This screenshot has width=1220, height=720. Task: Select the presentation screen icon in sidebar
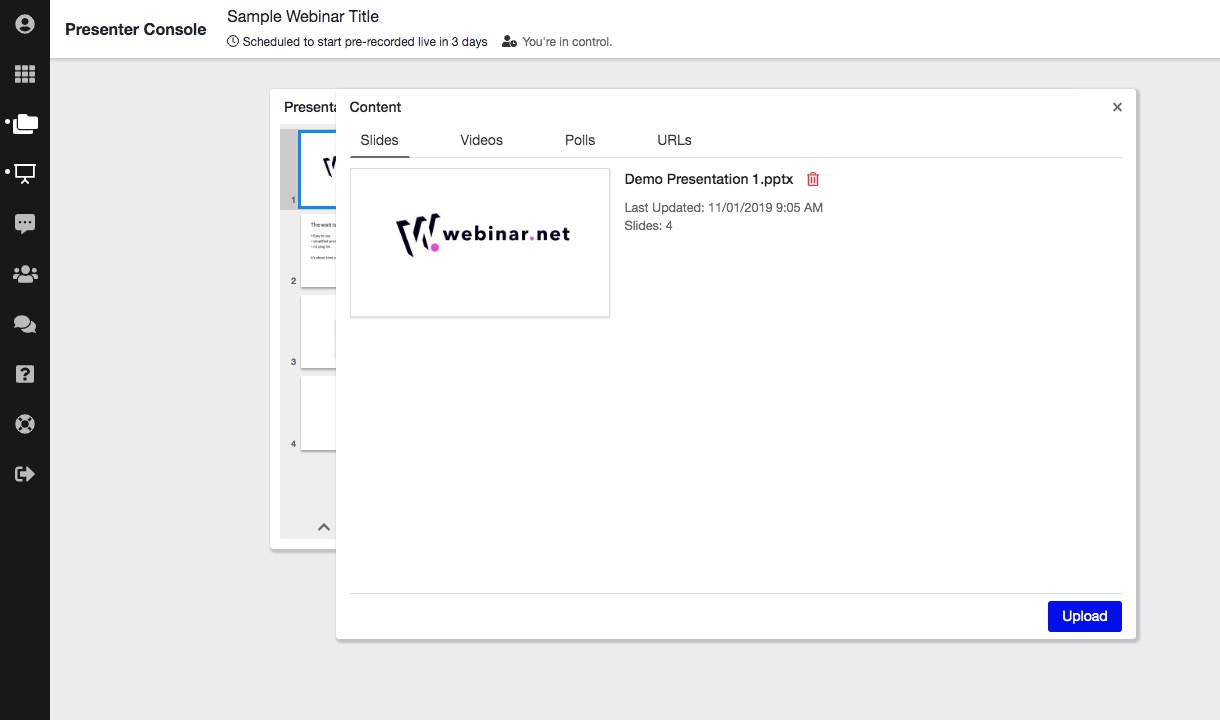point(25,174)
